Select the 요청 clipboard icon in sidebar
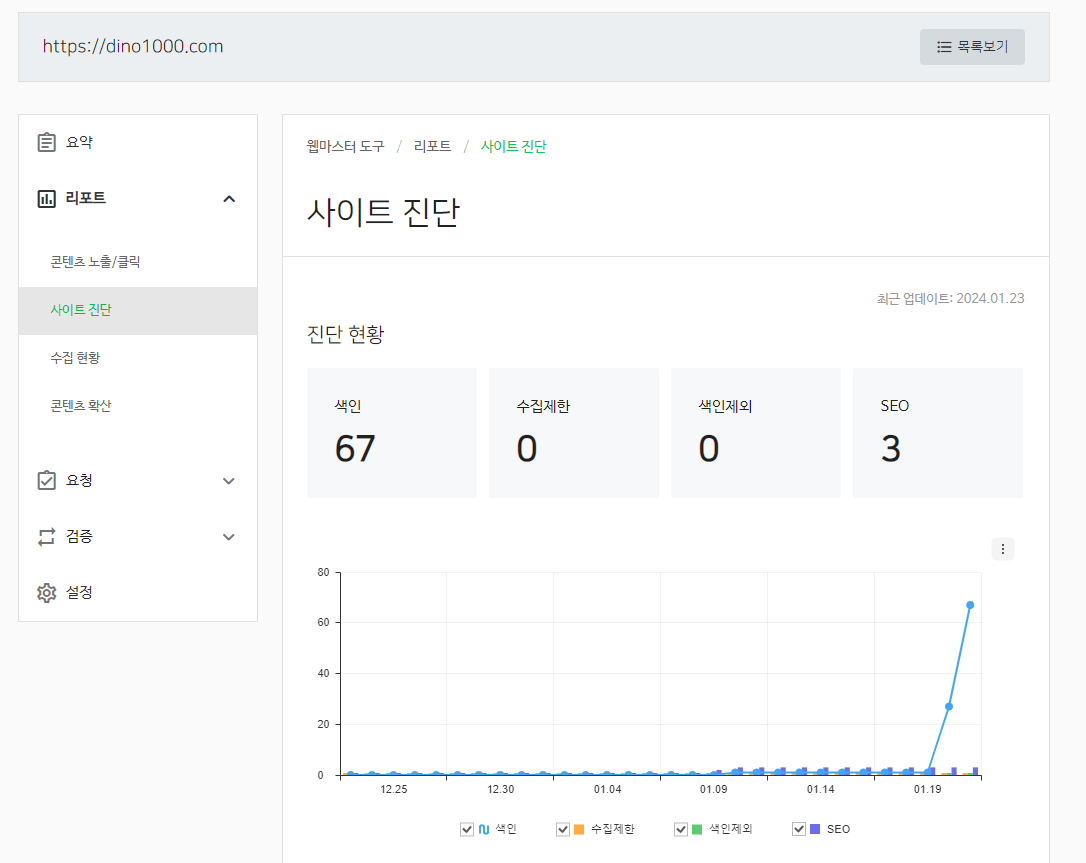Screen dimensions: 1086x863 pyautogui.click(x=46, y=480)
